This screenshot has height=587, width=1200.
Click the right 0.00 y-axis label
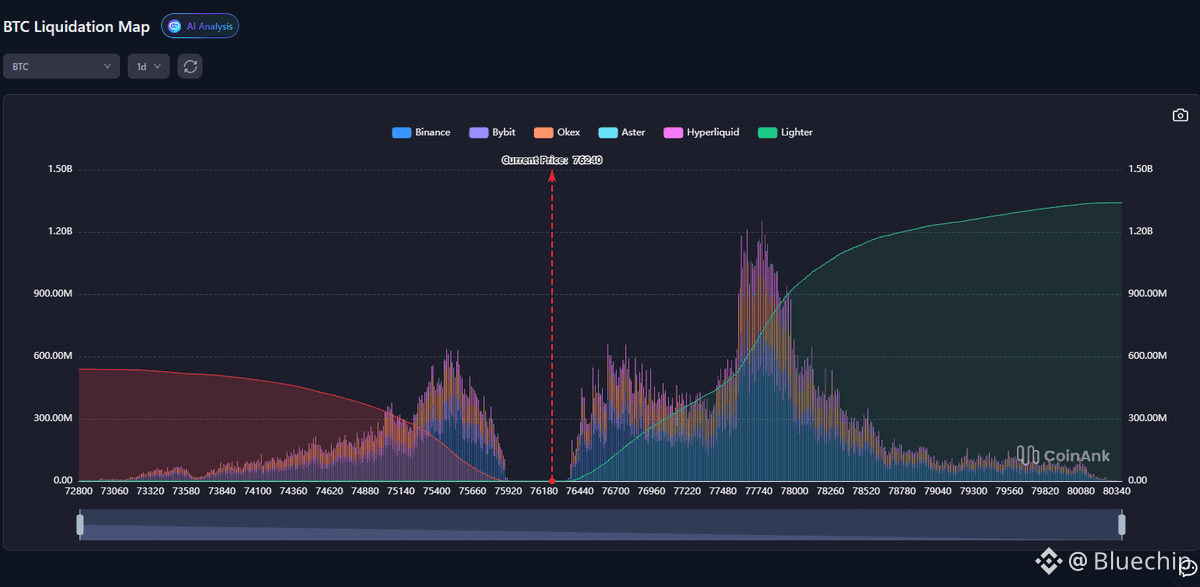tap(1138, 480)
